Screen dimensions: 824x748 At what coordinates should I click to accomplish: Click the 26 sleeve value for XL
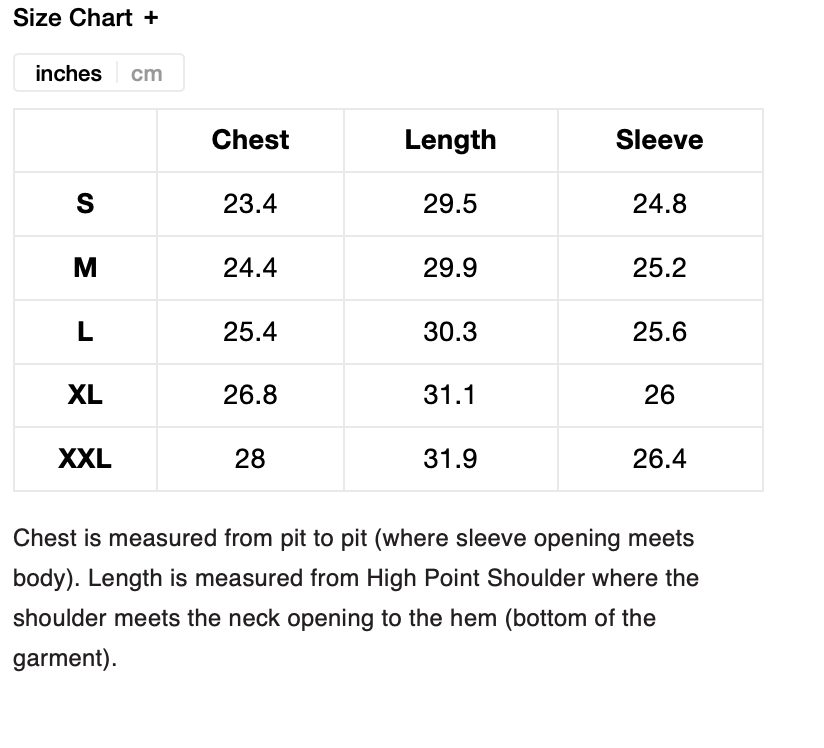(x=659, y=395)
